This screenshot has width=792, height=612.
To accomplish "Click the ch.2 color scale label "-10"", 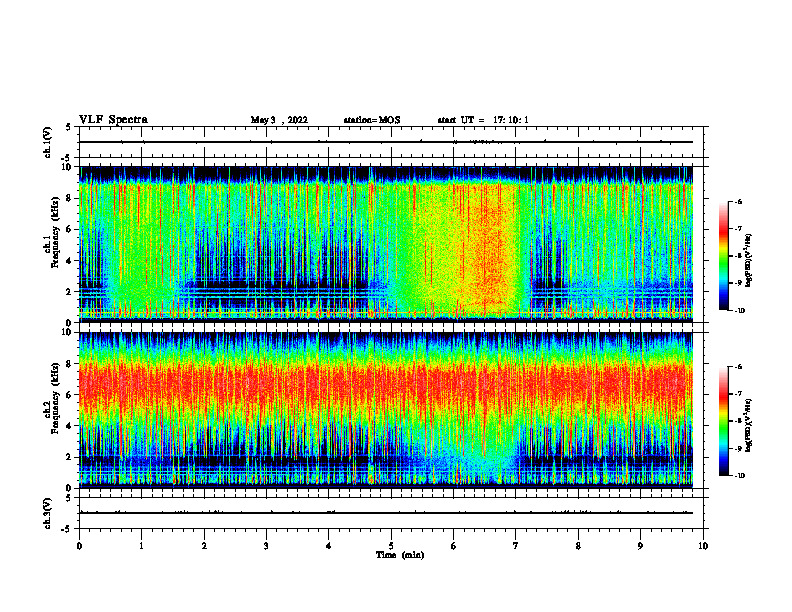I will tap(740, 476).
